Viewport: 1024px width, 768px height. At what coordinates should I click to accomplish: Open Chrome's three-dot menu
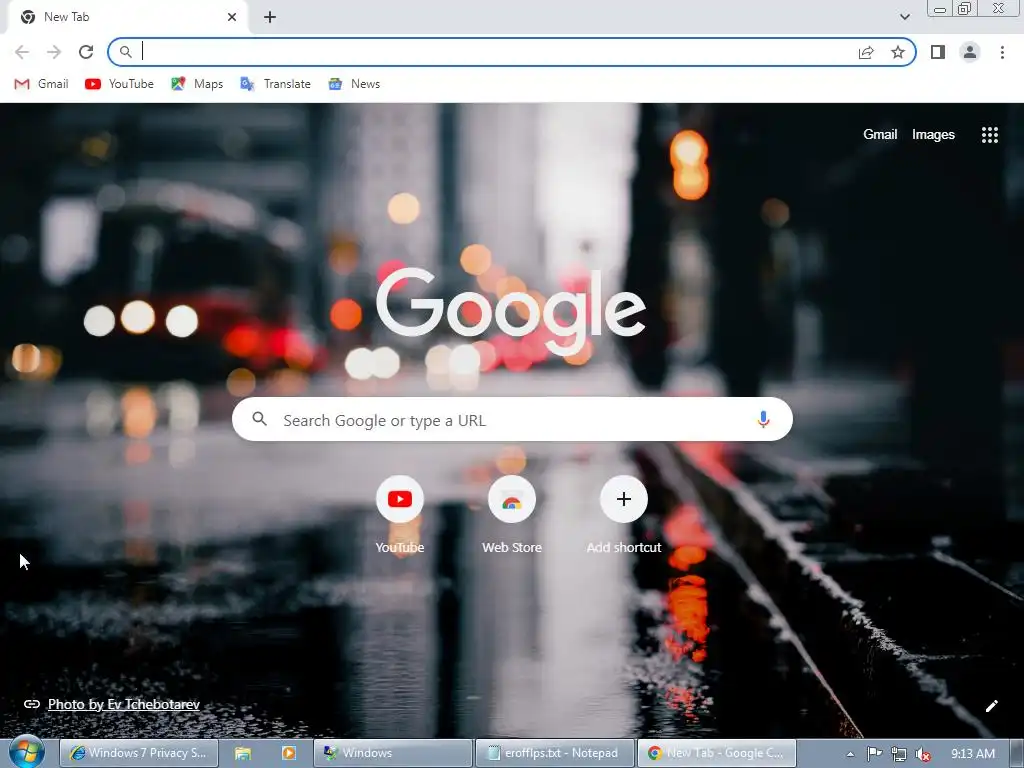(1002, 52)
